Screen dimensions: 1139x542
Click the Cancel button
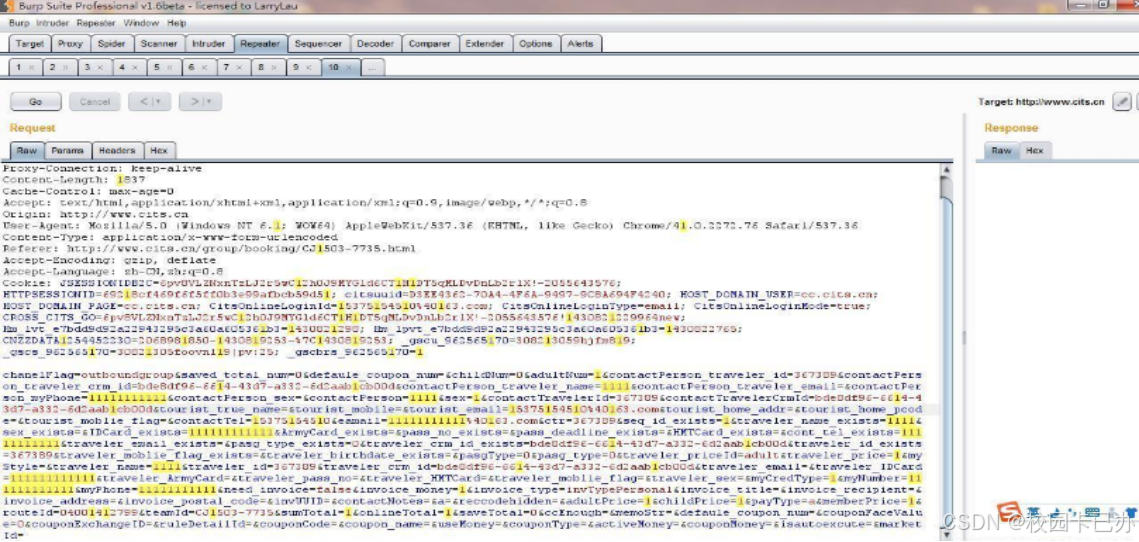pyautogui.click(x=94, y=102)
